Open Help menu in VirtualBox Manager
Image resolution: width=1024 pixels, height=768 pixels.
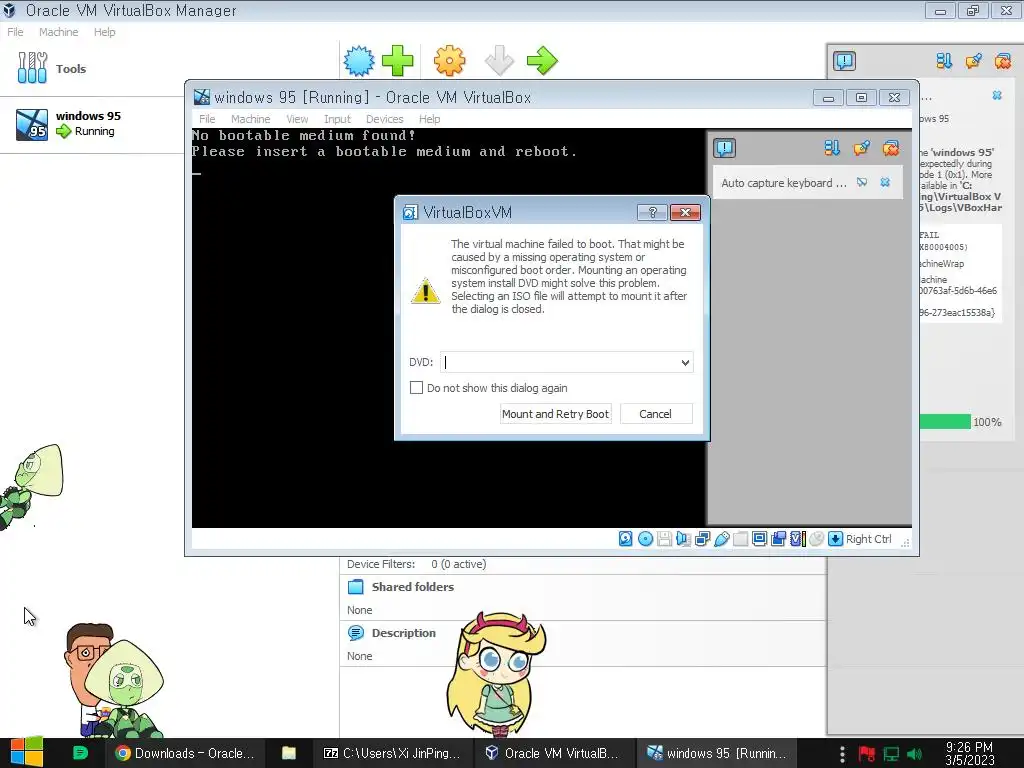coord(104,32)
